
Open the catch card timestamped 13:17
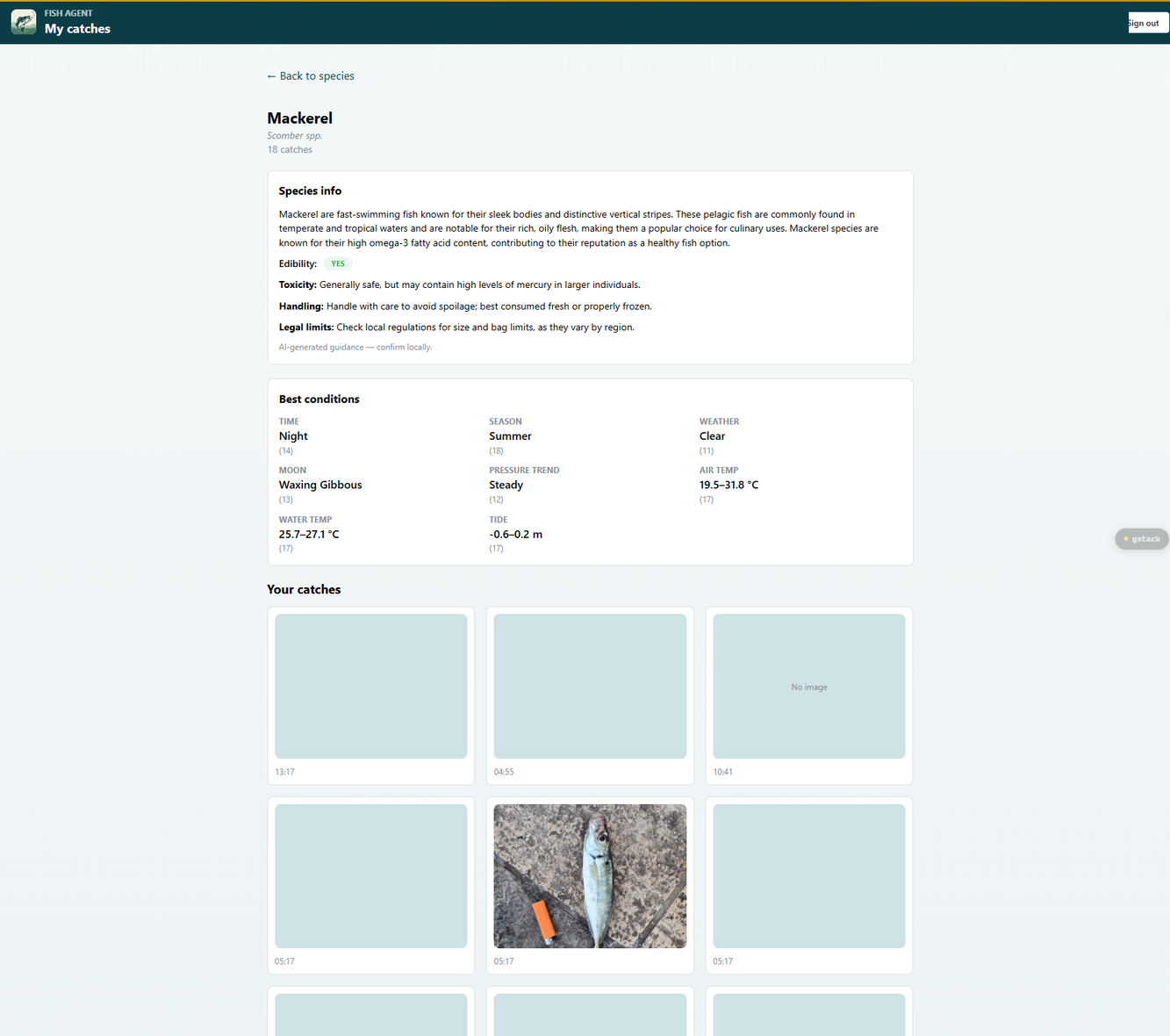371,695
